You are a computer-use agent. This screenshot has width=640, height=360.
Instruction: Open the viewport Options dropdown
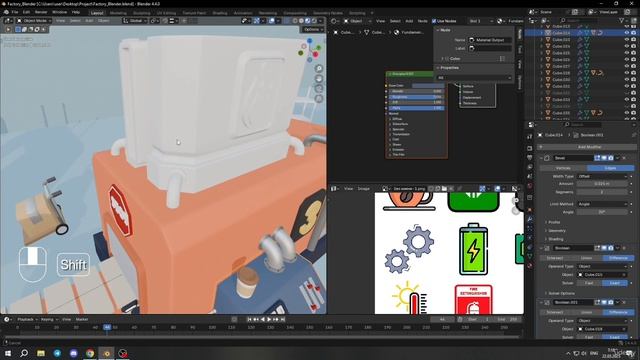(x=313, y=29)
